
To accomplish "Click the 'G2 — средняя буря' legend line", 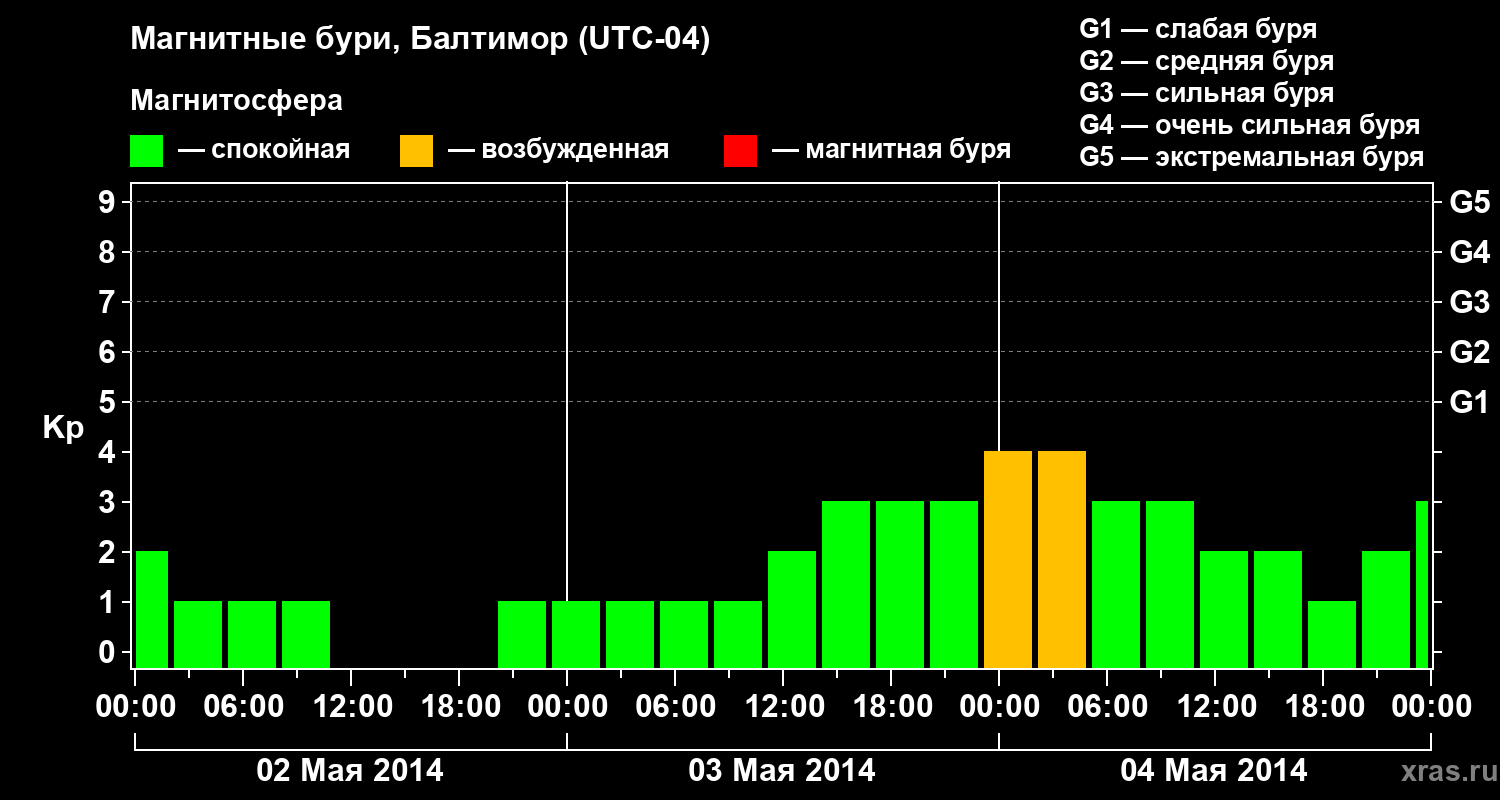I will (1206, 61).
